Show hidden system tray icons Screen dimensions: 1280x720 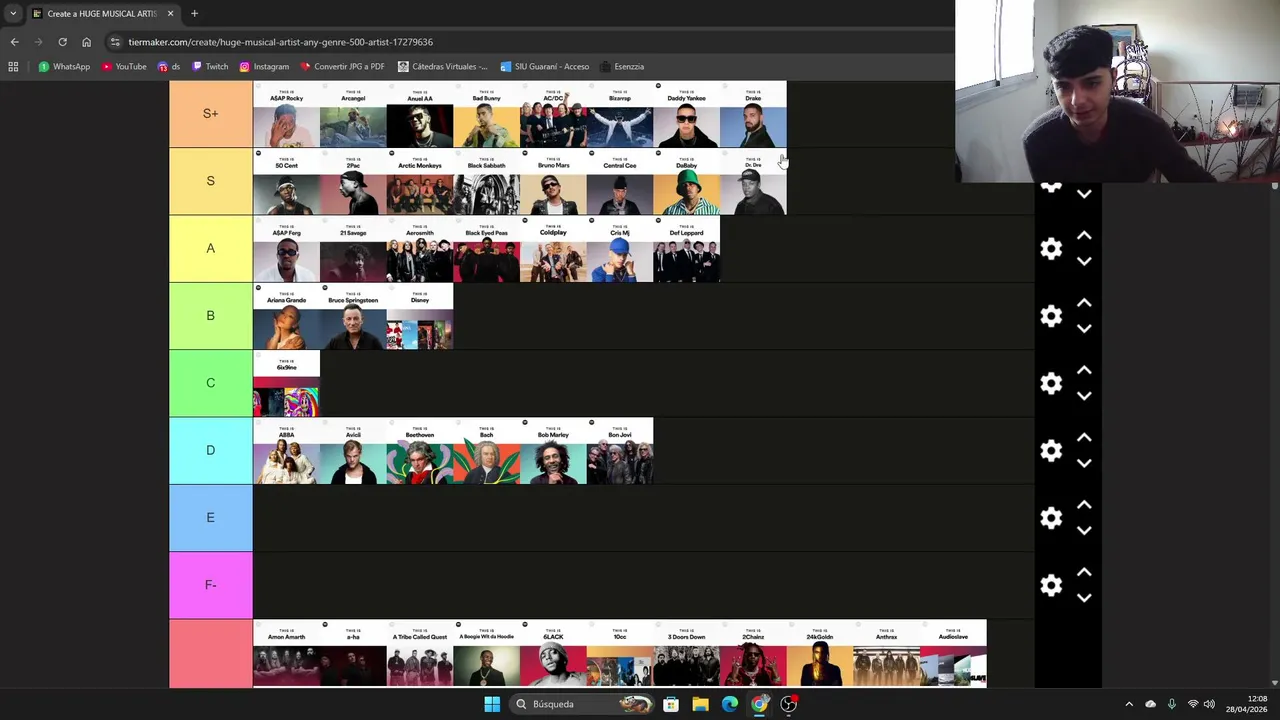point(1129,704)
